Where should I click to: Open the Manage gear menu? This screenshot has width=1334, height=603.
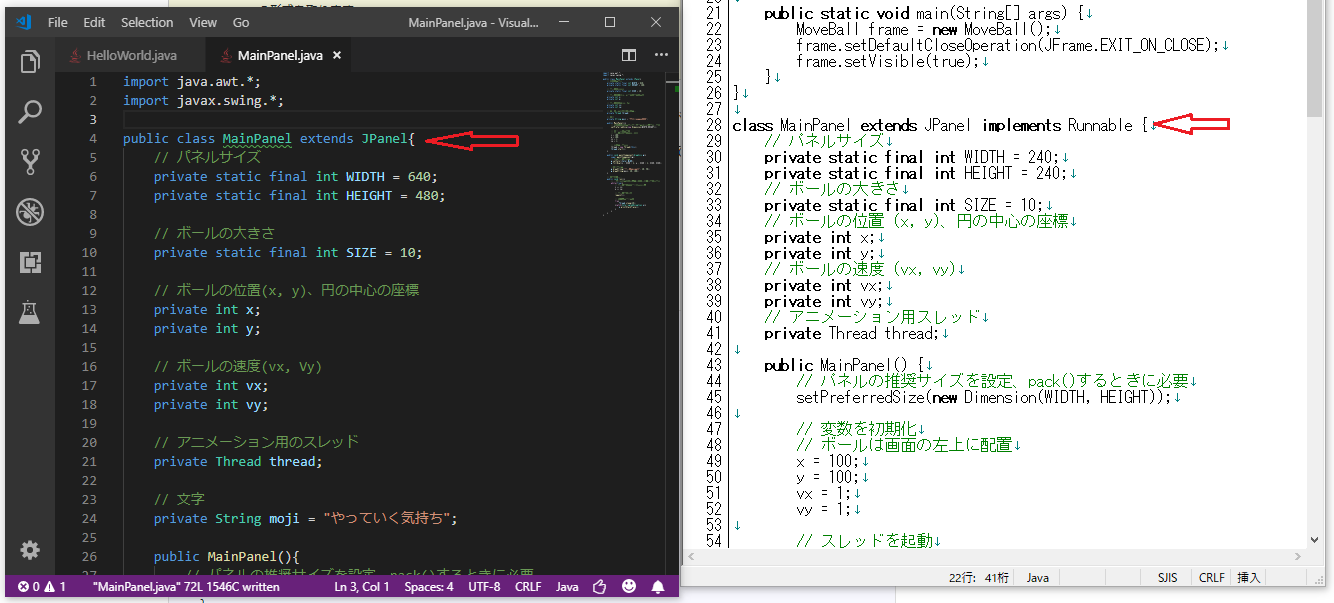click(29, 549)
